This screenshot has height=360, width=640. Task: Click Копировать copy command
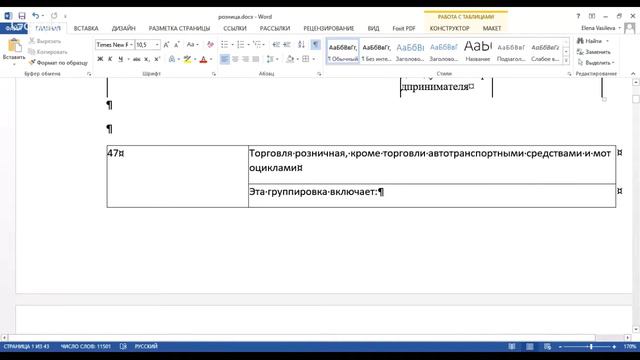(48, 52)
